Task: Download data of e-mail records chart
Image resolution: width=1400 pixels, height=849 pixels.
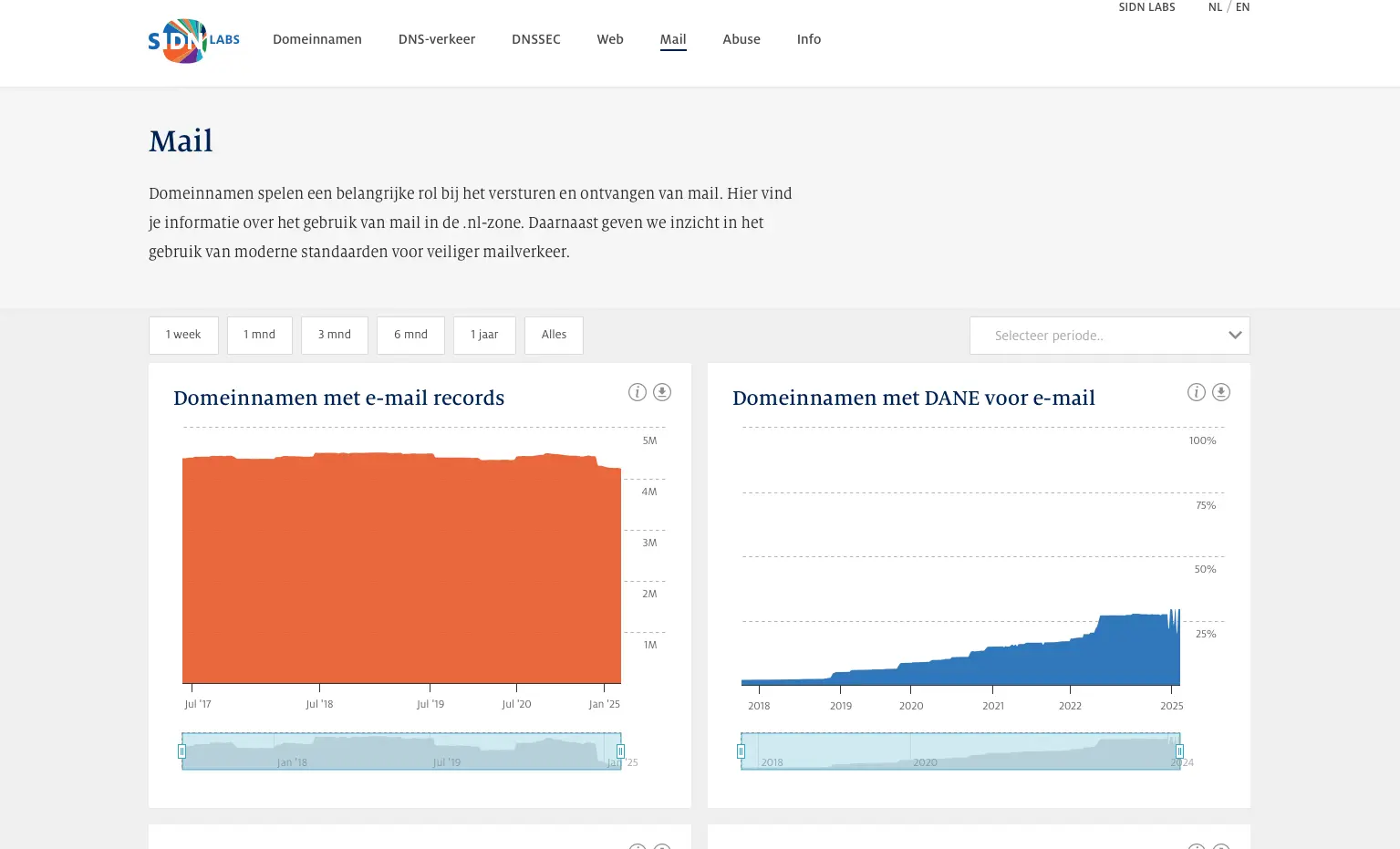Action: (662, 391)
